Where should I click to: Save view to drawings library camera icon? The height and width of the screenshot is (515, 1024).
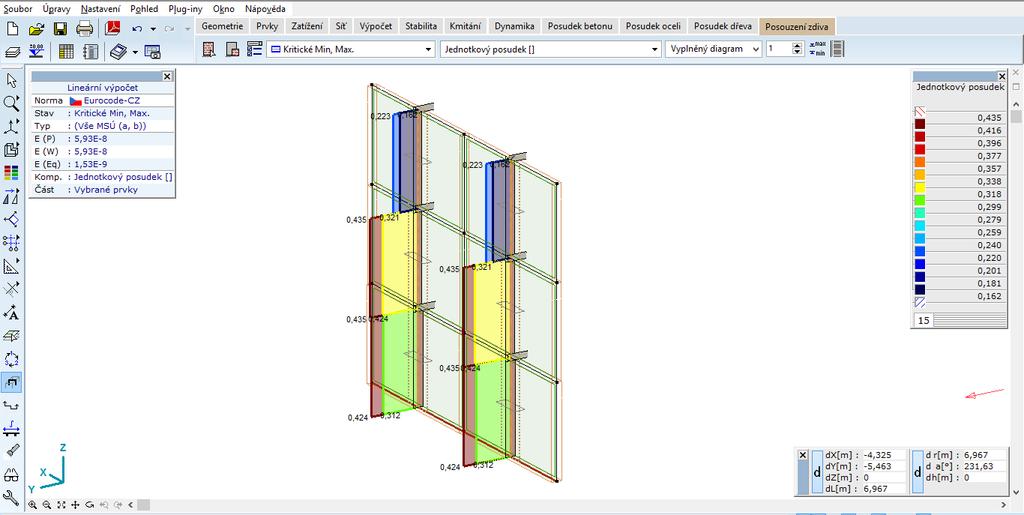152,51
